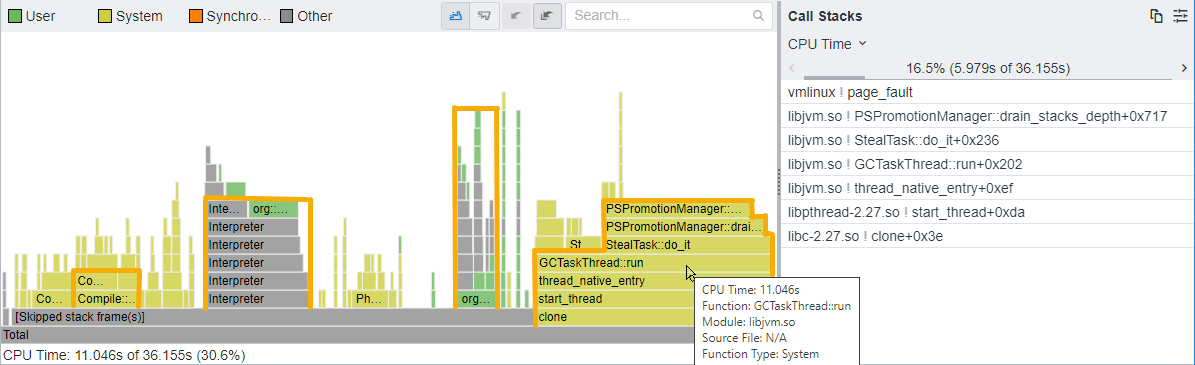
Task: Click the reset zoom arrow icon
Action: pos(547,15)
